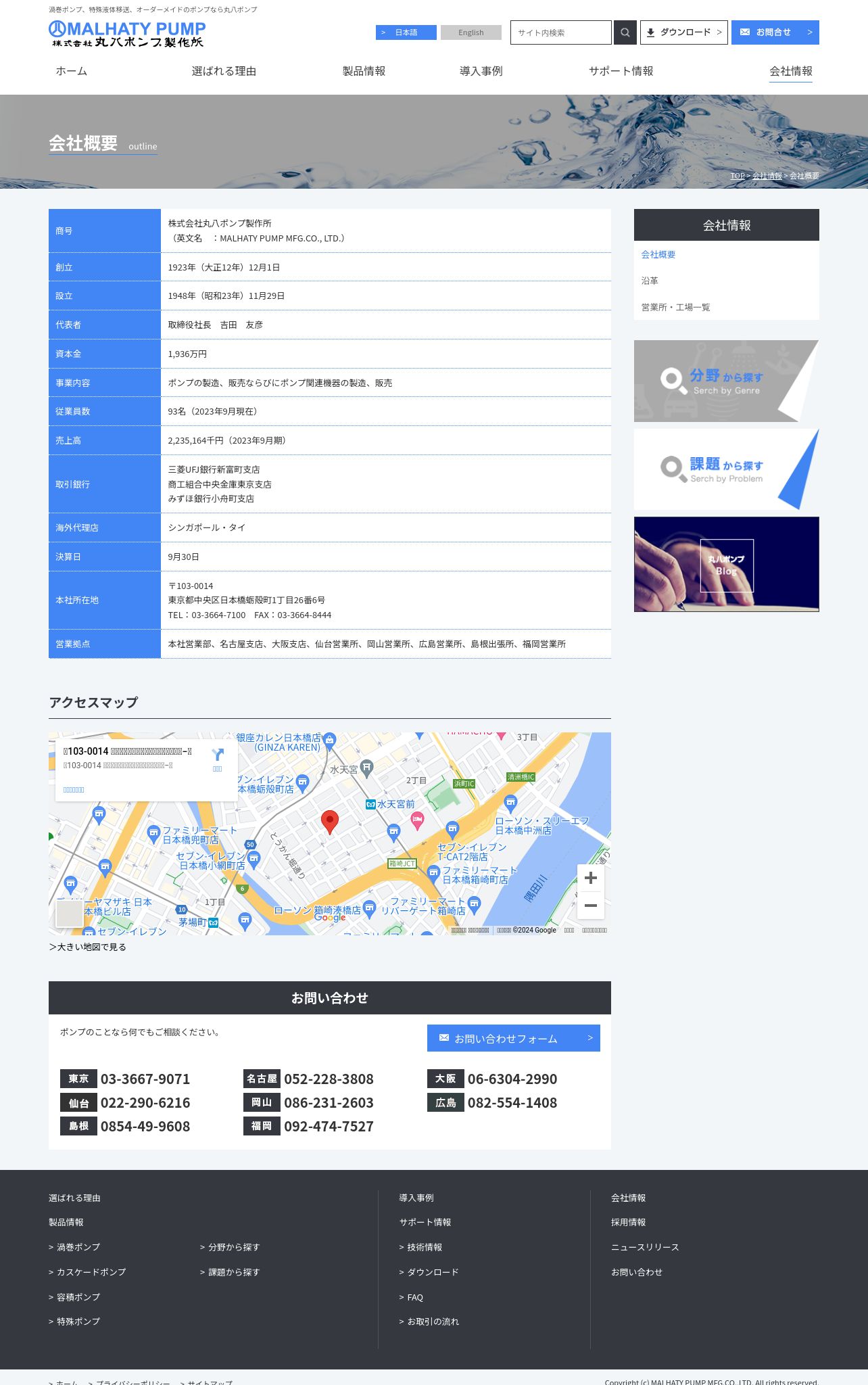Click the Google logo on the map
This screenshot has height=1385, width=868.
[330, 918]
